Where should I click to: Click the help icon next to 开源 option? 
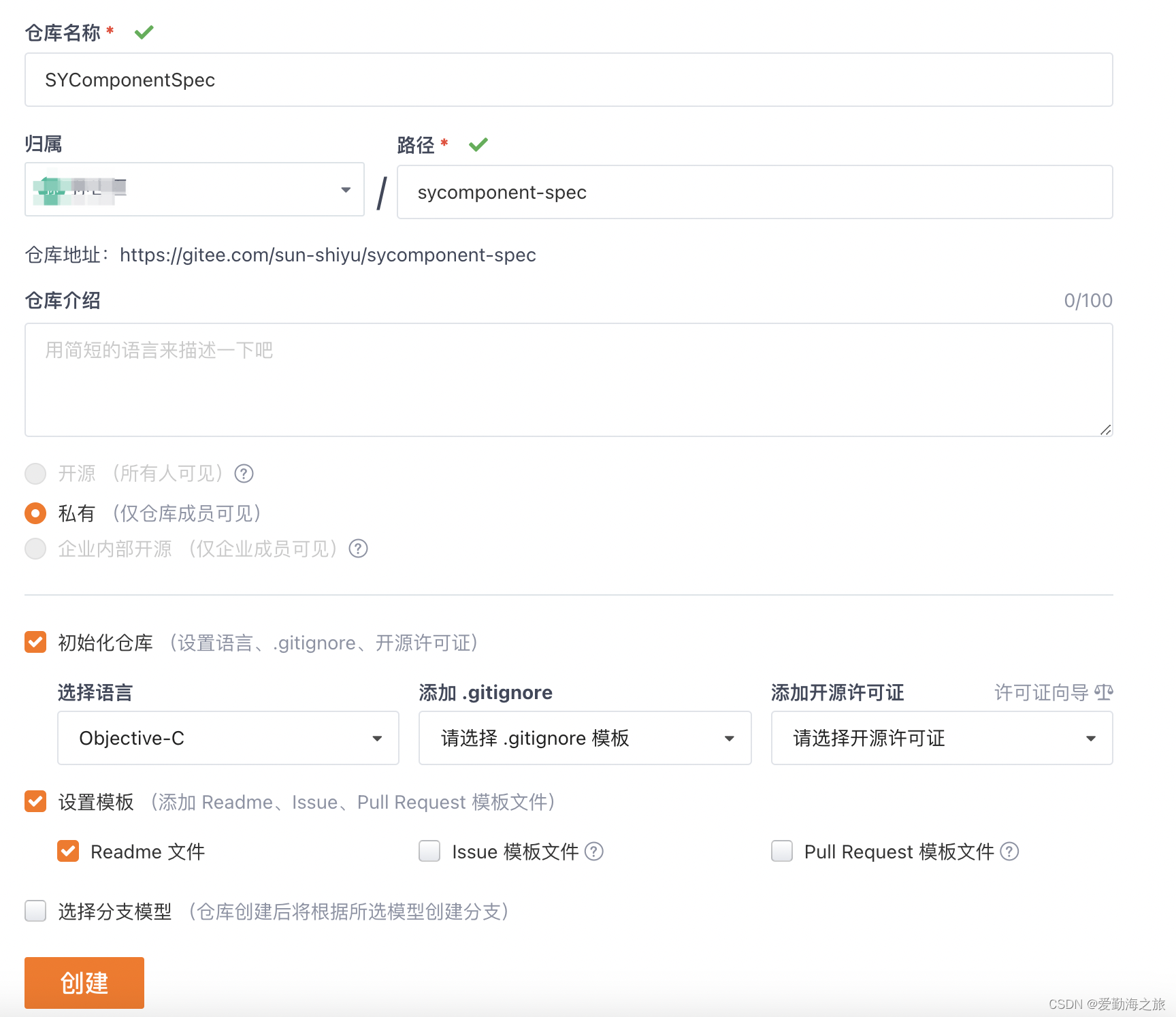click(244, 473)
